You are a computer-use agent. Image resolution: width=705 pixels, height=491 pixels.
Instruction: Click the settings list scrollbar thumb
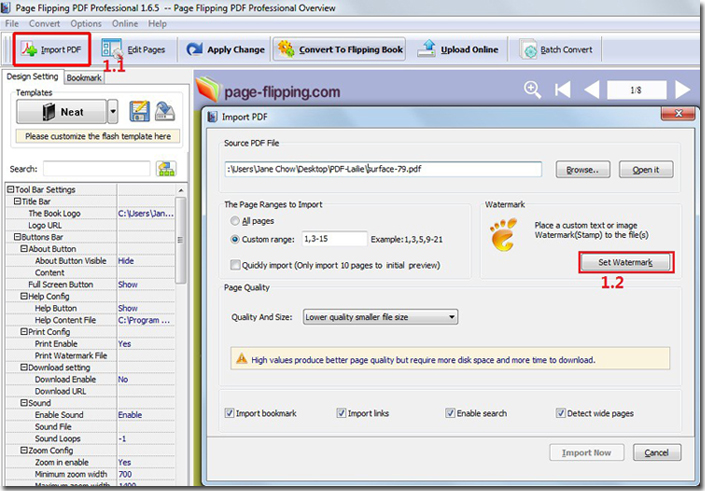tap(180, 240)
